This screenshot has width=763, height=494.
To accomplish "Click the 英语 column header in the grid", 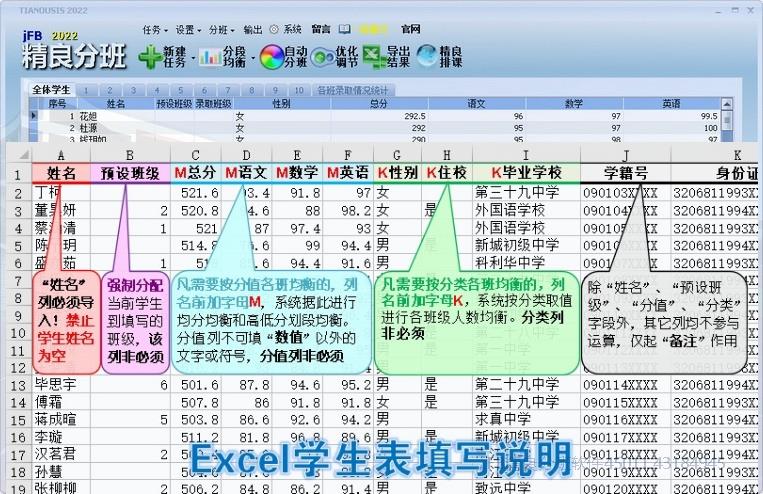I will [672, 104].
